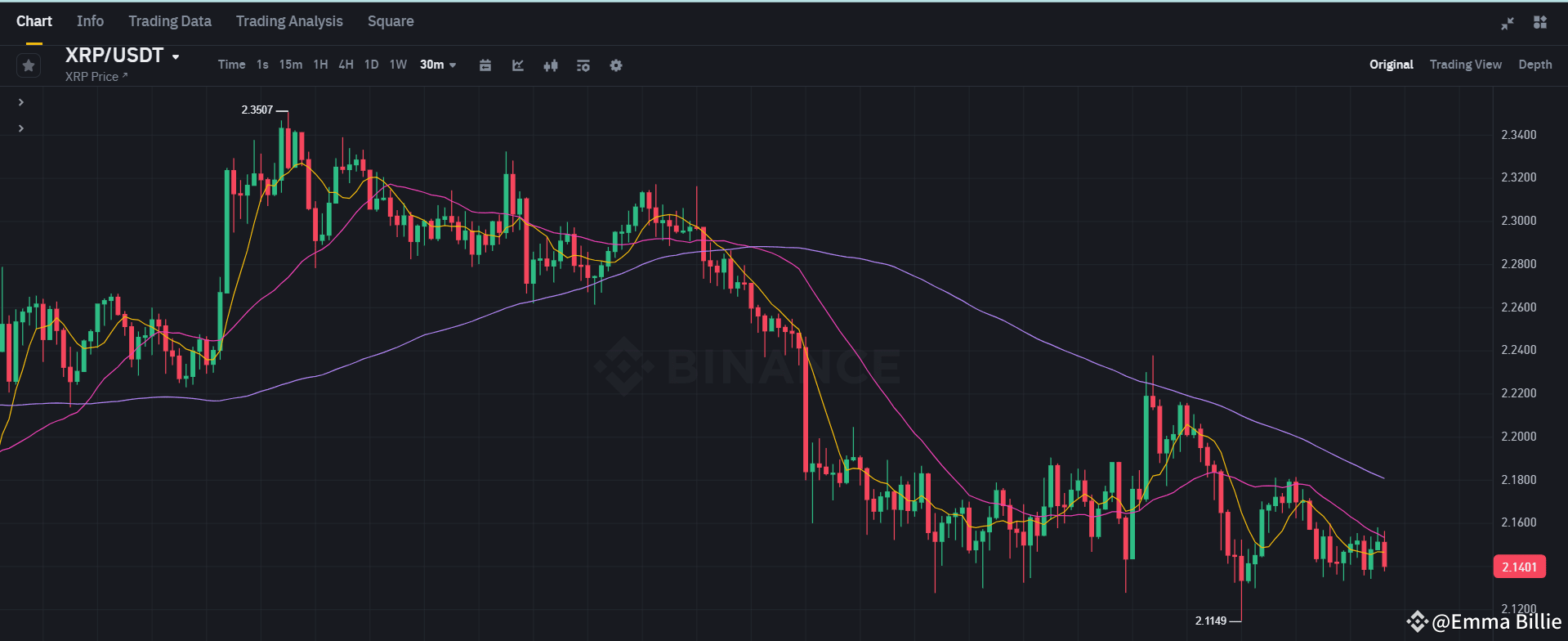Open technical indicators via candlestick icon
The image size is (1568, 641).
point(550,65)
